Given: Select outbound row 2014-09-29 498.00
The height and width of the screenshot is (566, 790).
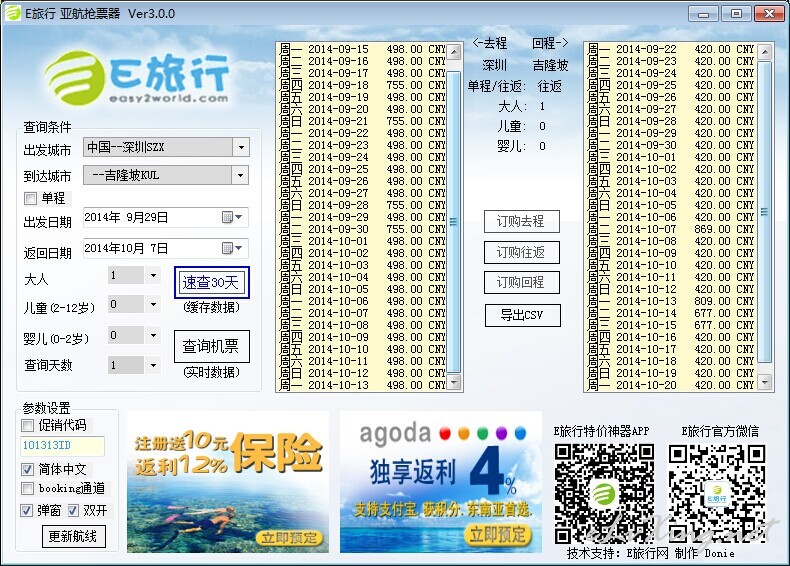Looking at the screenshot, I should coord(363,218).
